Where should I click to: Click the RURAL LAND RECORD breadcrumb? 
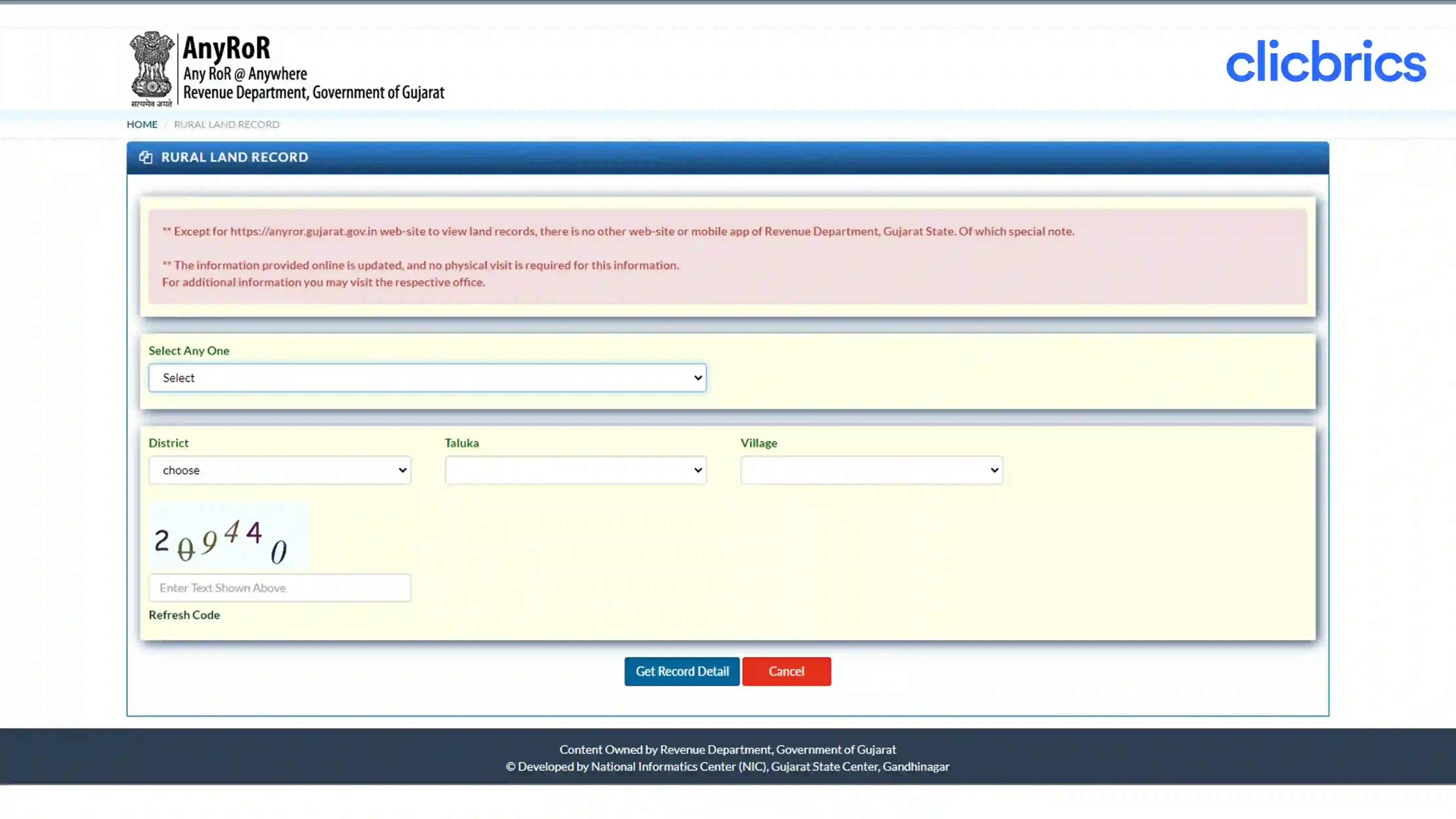pyautogui.click(x=227, y=124)
